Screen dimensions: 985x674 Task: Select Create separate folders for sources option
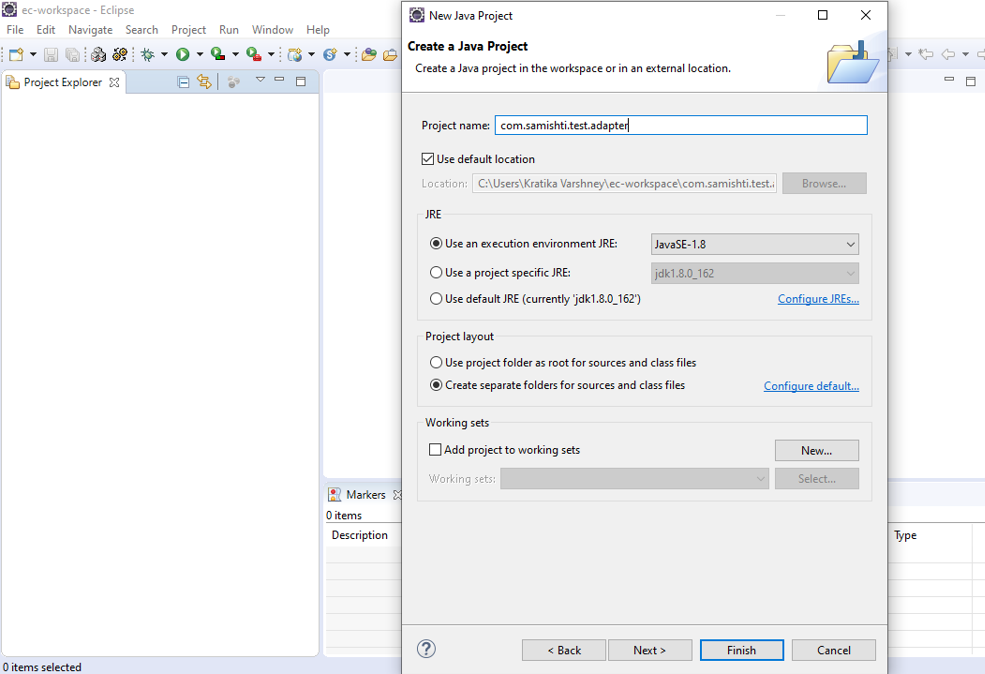pos(436,385)
